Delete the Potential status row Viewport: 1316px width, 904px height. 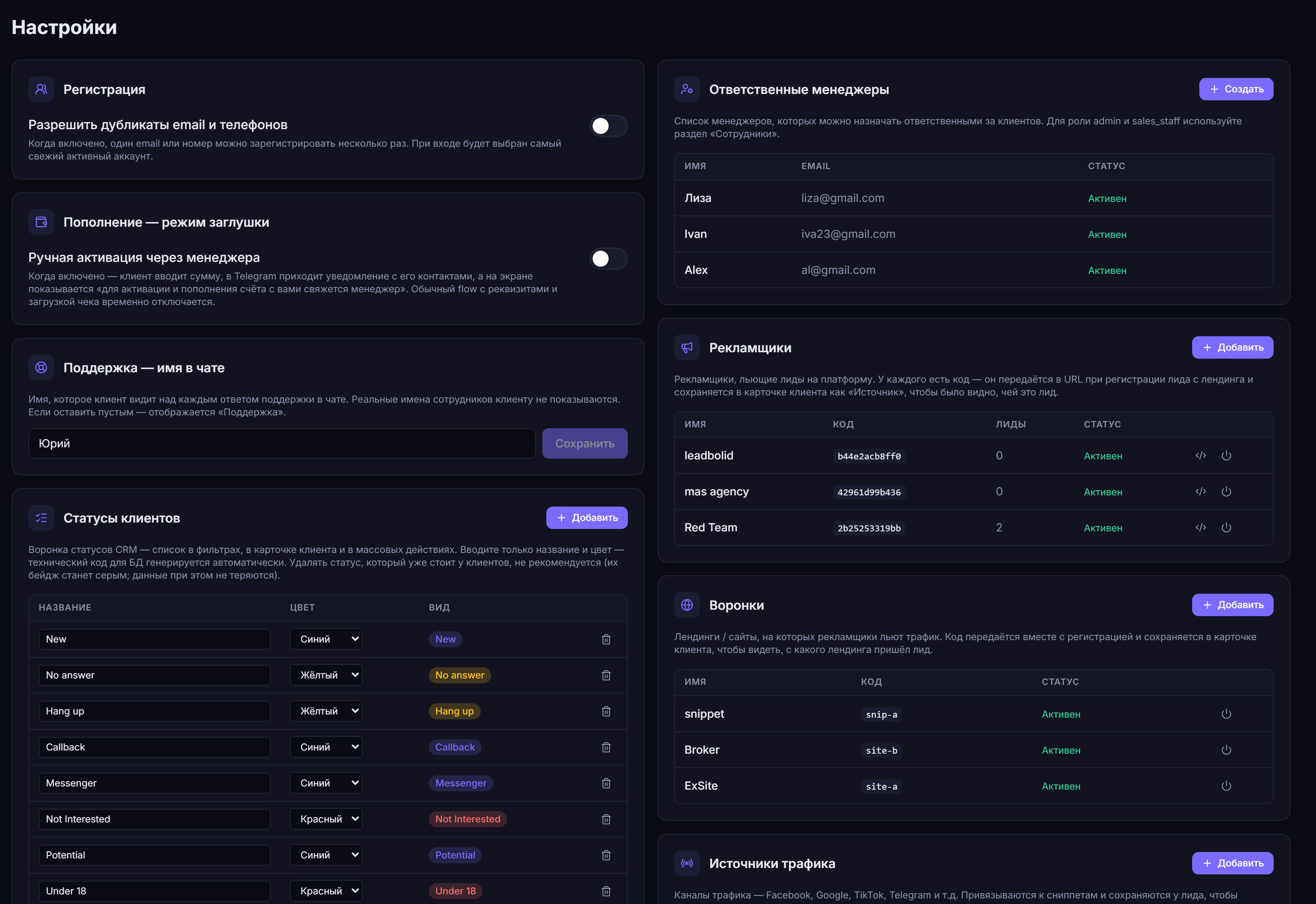point(606,855)
